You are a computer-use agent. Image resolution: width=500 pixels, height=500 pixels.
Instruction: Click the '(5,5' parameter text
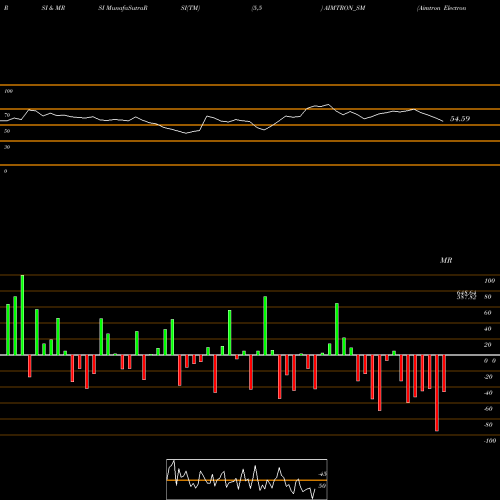point(257,8)
